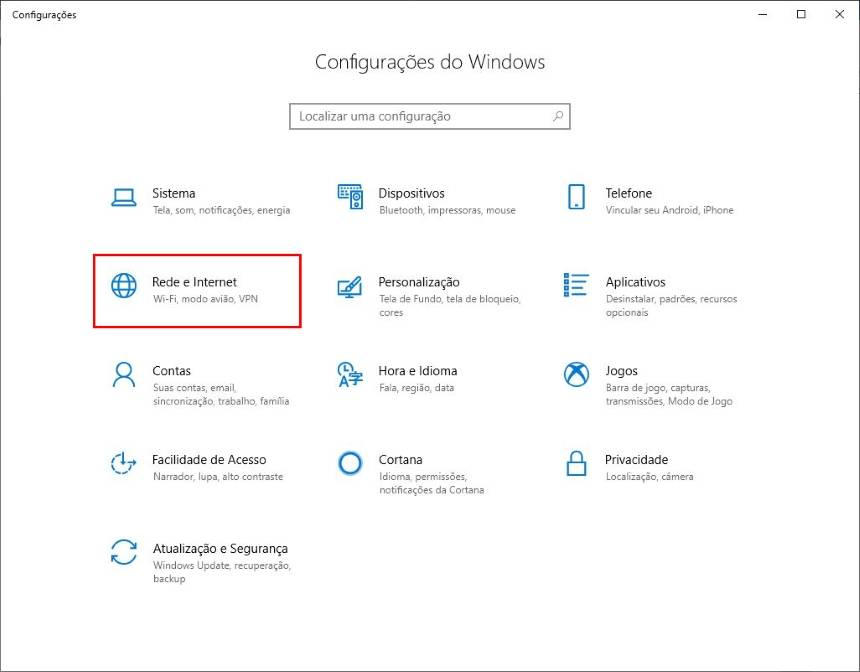The image size is (860, 672).
Task: Open the Dispositivos keyboard and speaker icon
Action: point(350,197)
